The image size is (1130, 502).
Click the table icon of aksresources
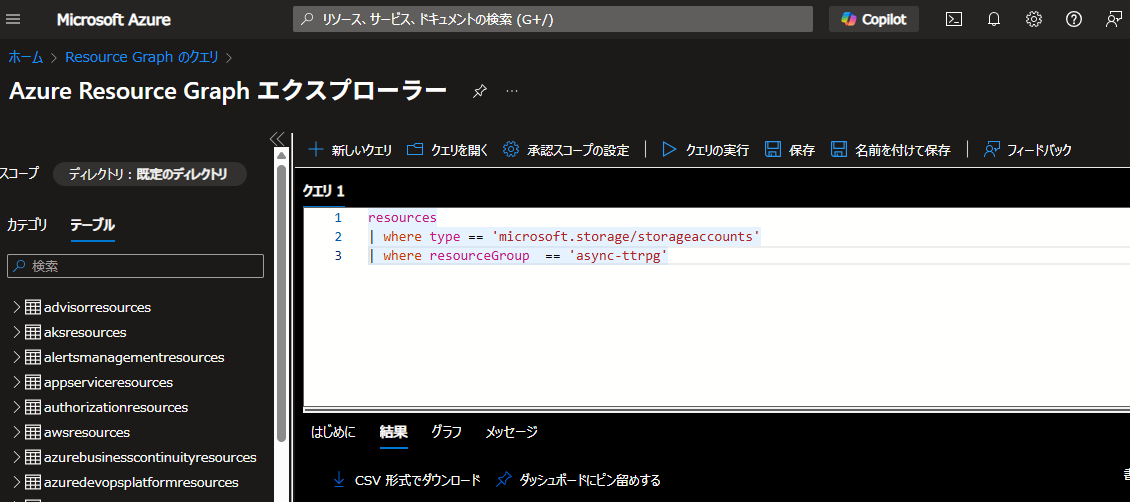pos(32,333)
